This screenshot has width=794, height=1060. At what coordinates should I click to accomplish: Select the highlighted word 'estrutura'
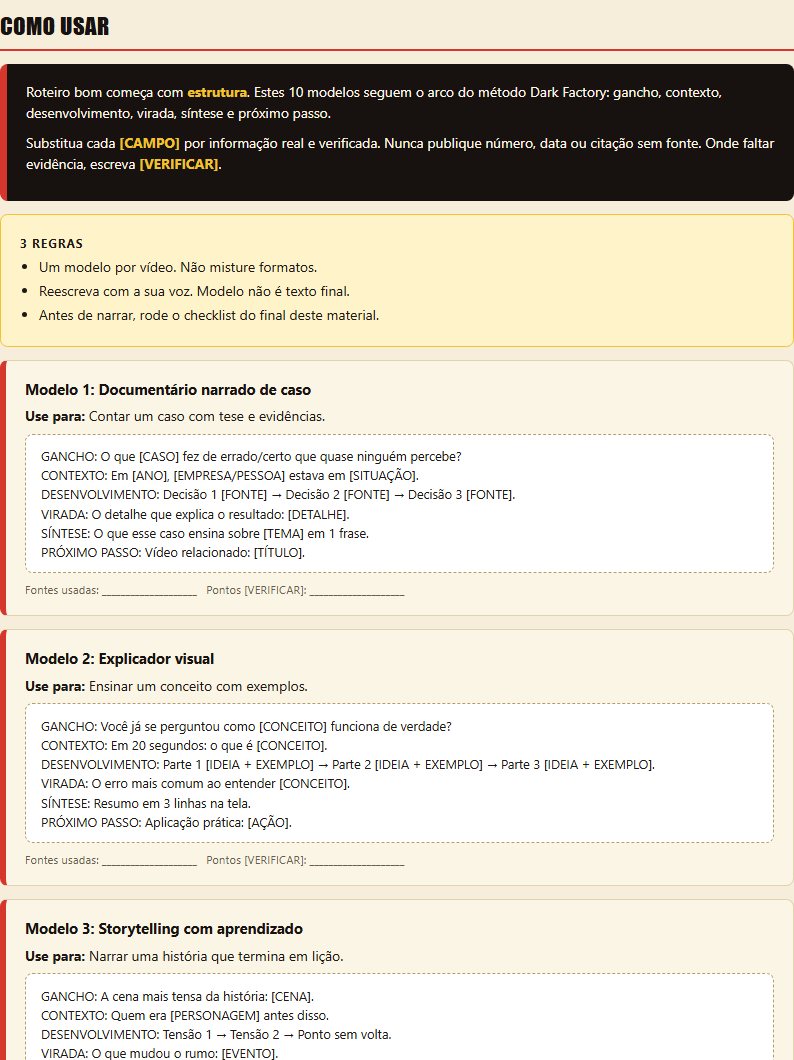pyautogui.click(x=217, y=93)
